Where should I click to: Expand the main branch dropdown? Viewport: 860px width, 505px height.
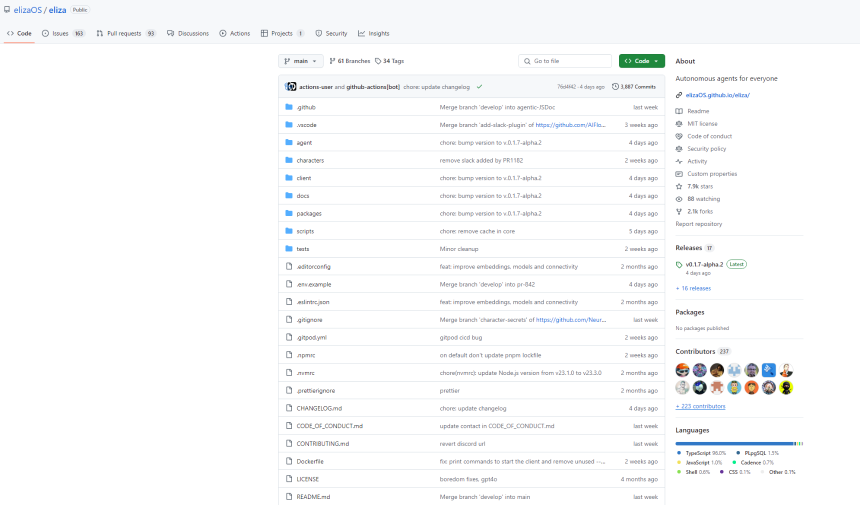(x=301, y=61)
